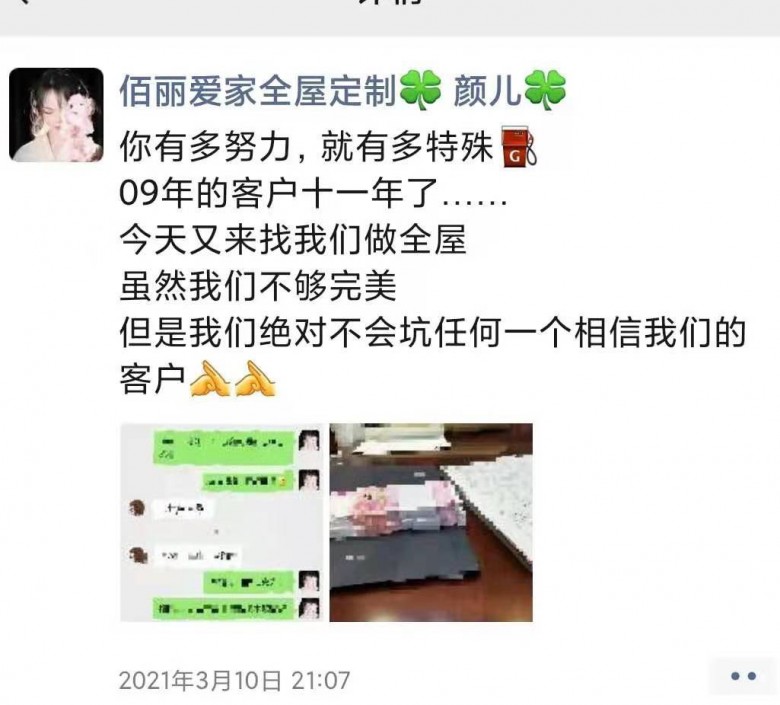Tap the line 虽然我们不够完美
Image resolution: width=780 pixels, height=705 pixels.
[x=258, y=286]
